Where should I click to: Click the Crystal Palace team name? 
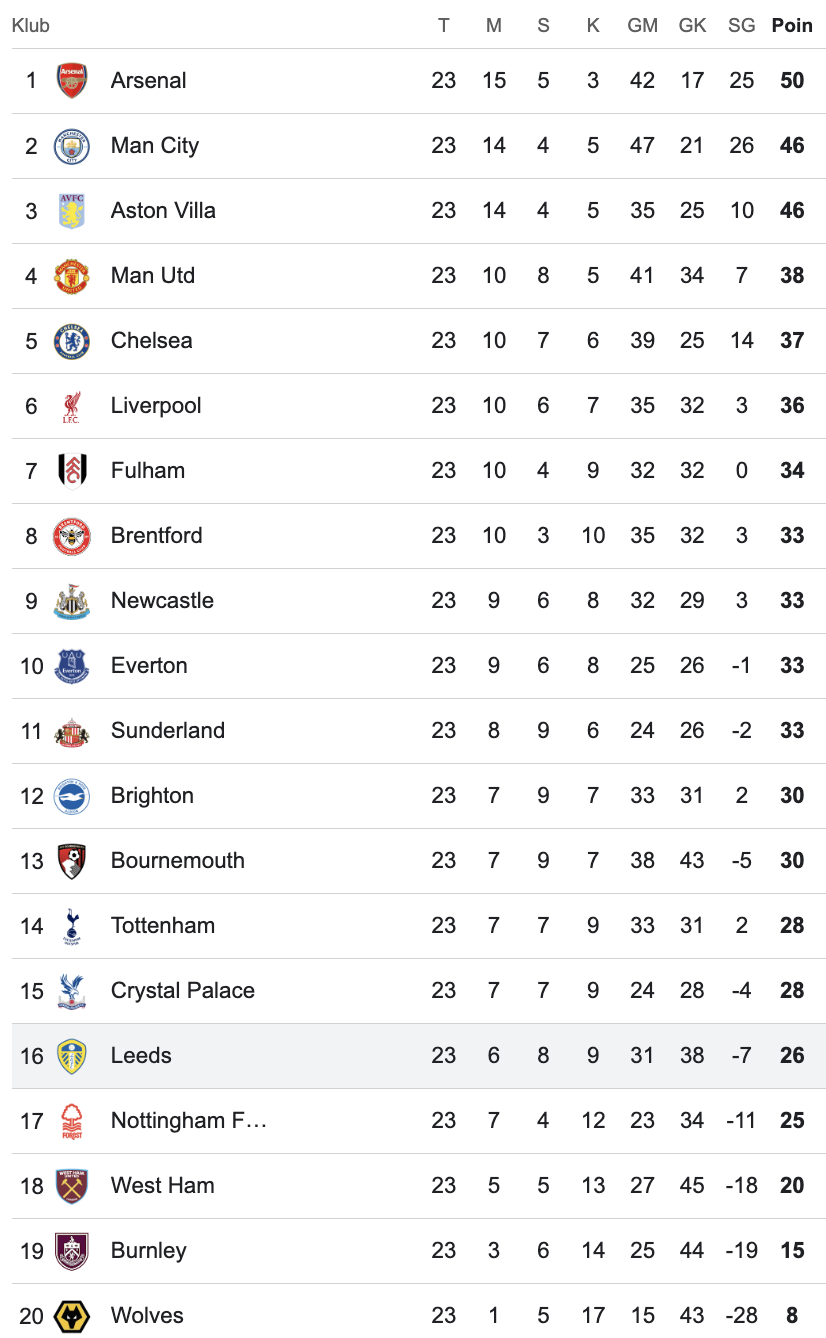(183, 991)
